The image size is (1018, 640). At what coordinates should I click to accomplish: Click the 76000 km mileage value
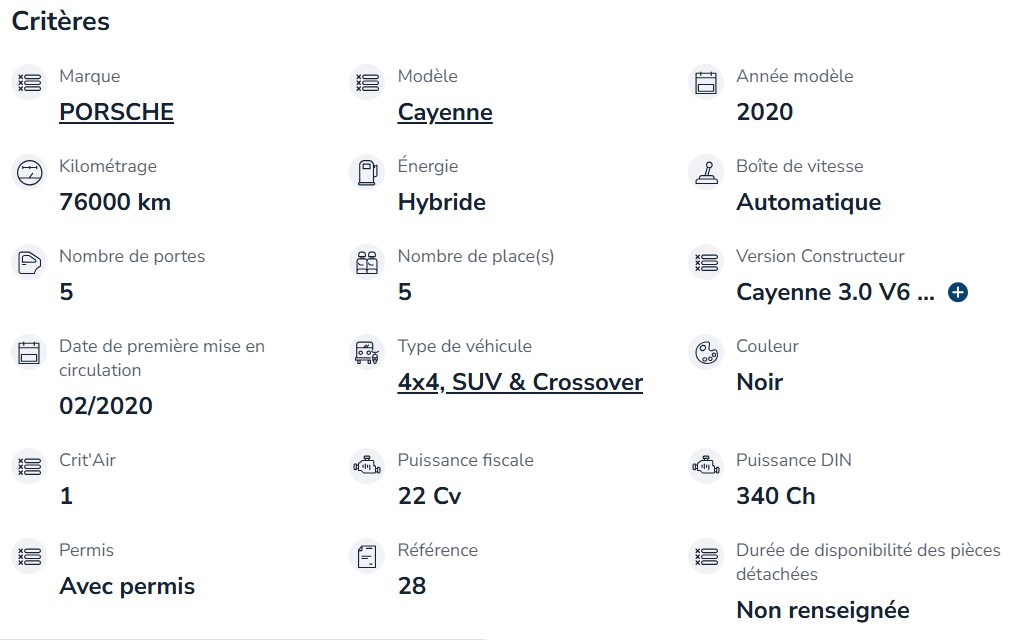point(115,203)
